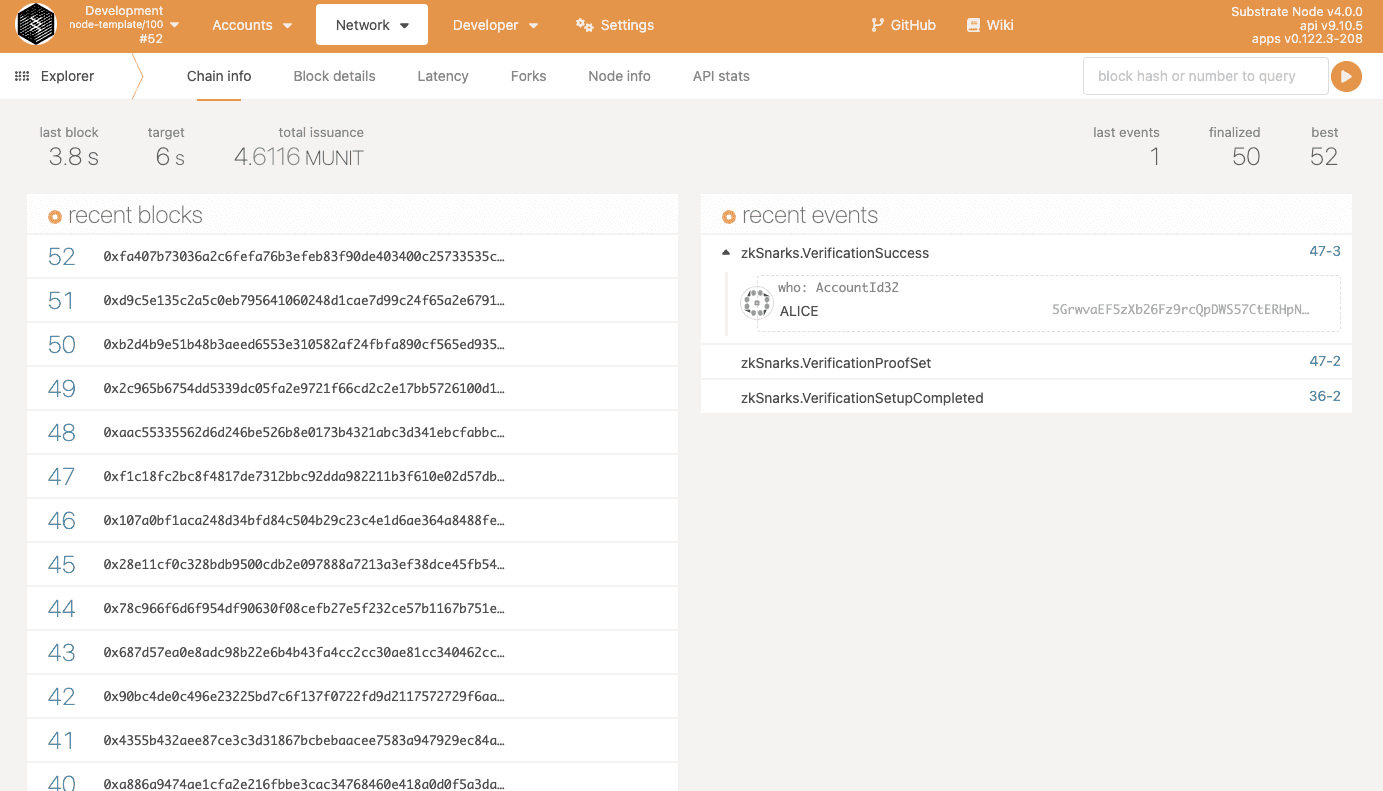Click the orange bullet beside recent blocks
Viewport: 1383px width, 791px height.
(54, 214)
